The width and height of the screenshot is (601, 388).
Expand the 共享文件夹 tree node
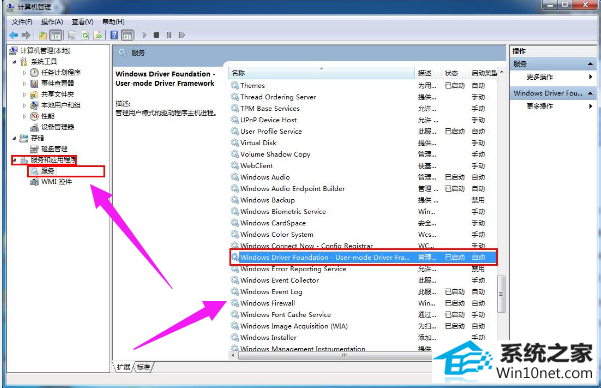pos(25,94)
